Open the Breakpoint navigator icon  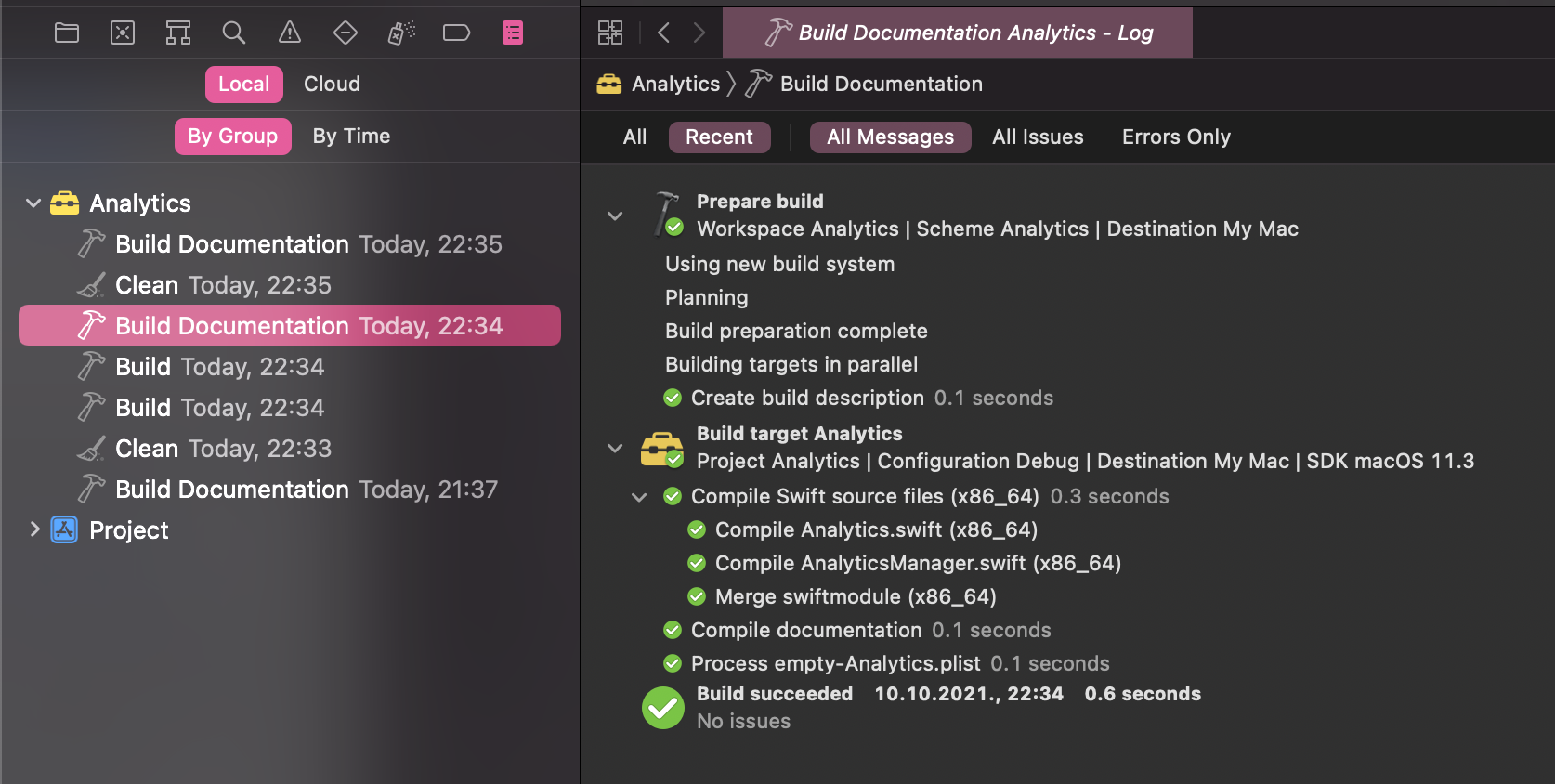point(456,33)
